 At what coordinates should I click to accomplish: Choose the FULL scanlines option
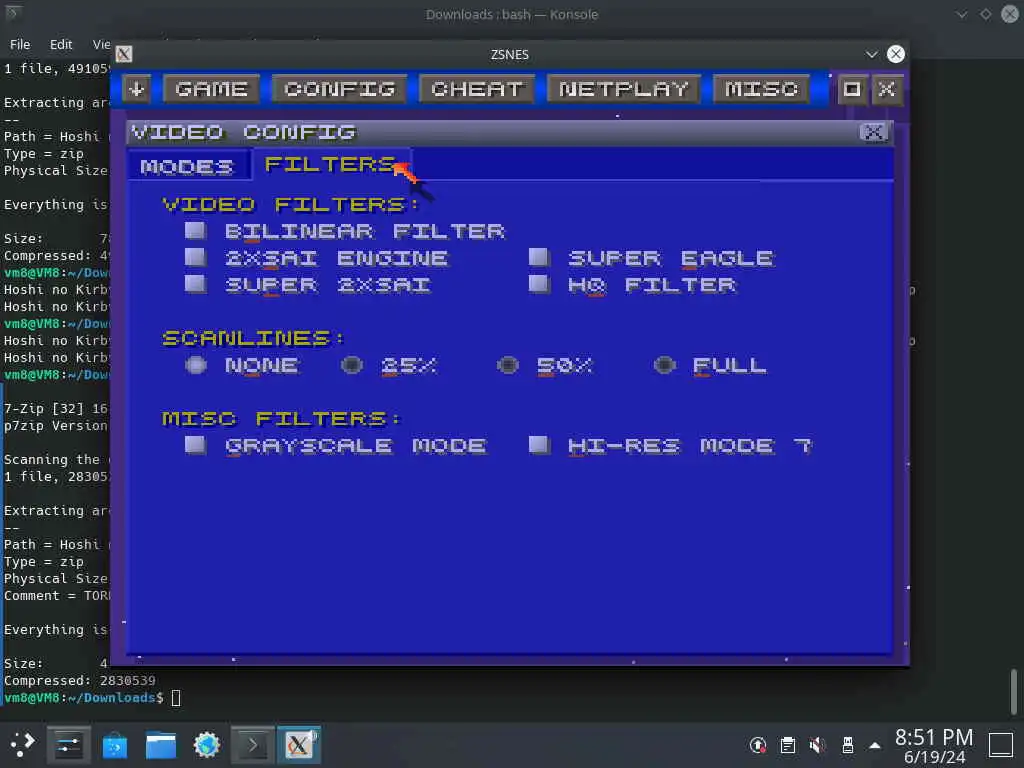[x=664, y=365]
